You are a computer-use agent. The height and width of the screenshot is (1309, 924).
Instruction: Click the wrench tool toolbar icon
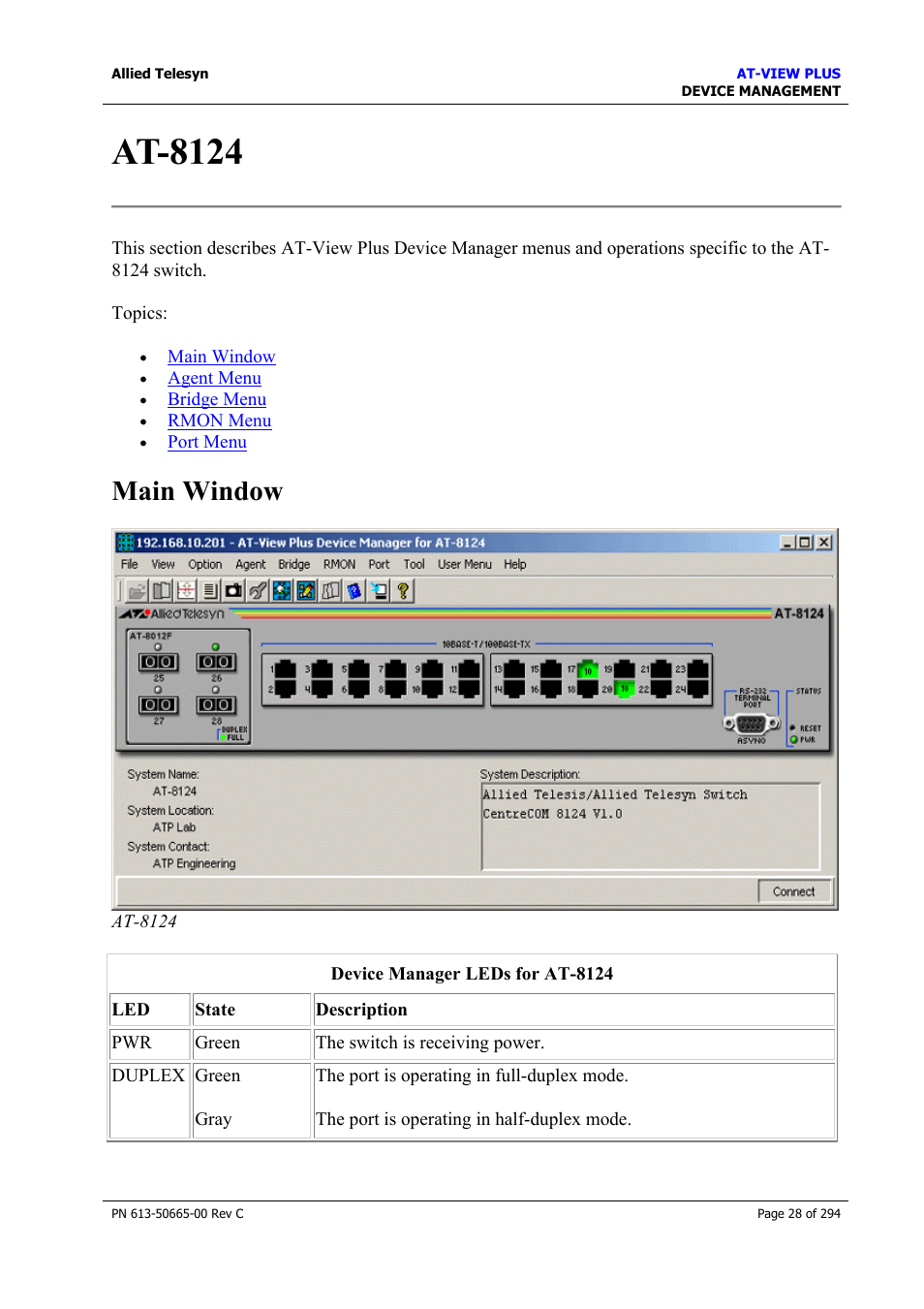pyautogui.click(x=258, y=590)
